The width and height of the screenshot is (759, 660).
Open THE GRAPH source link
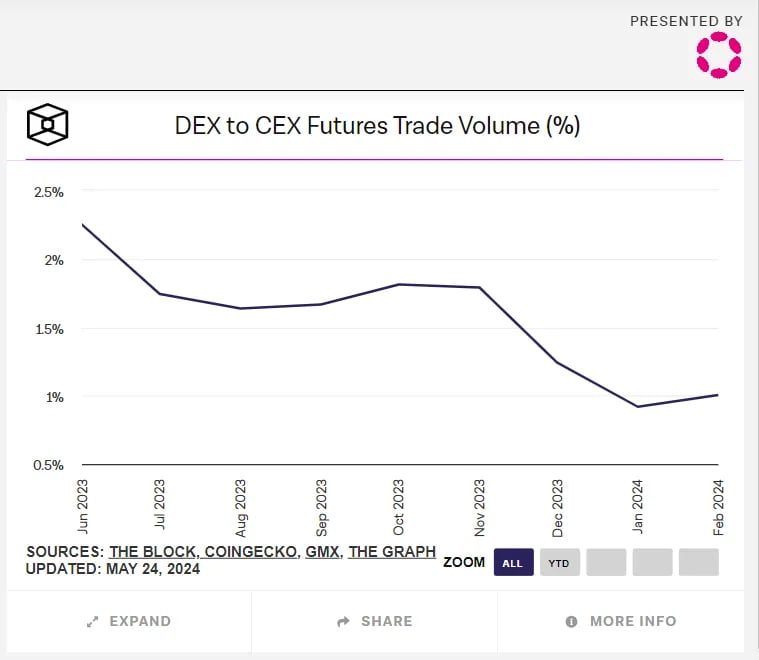point(392,552)
